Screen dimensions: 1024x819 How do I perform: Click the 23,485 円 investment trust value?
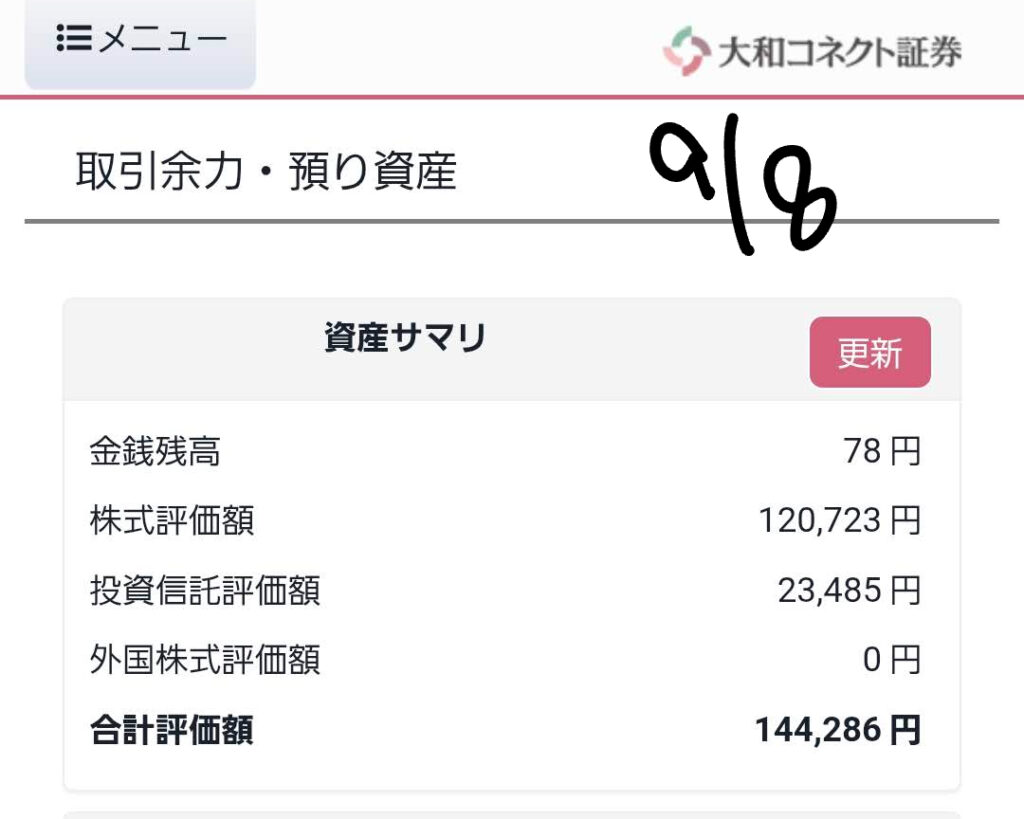850,590
